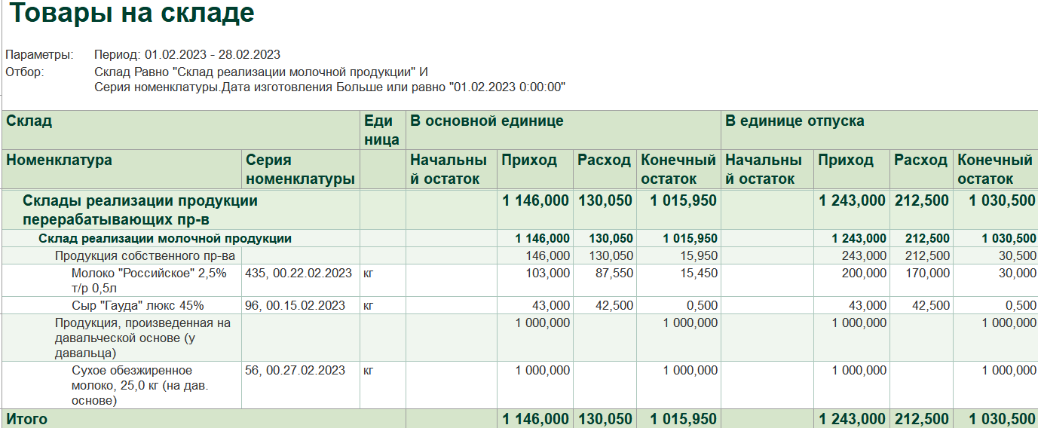Select the "В основной единице" group header
This screenshot has width=1041, height=428.
click(563, 129)
